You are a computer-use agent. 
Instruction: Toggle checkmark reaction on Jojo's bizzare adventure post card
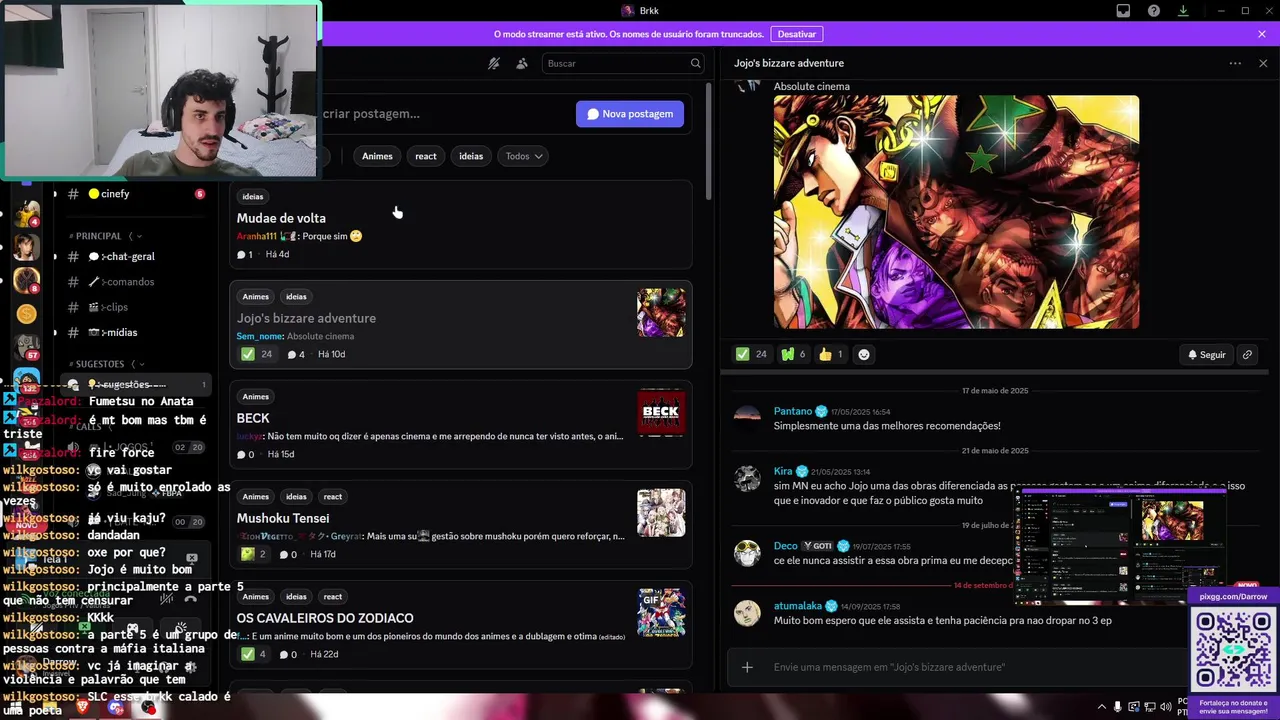[x=256, y=354]
